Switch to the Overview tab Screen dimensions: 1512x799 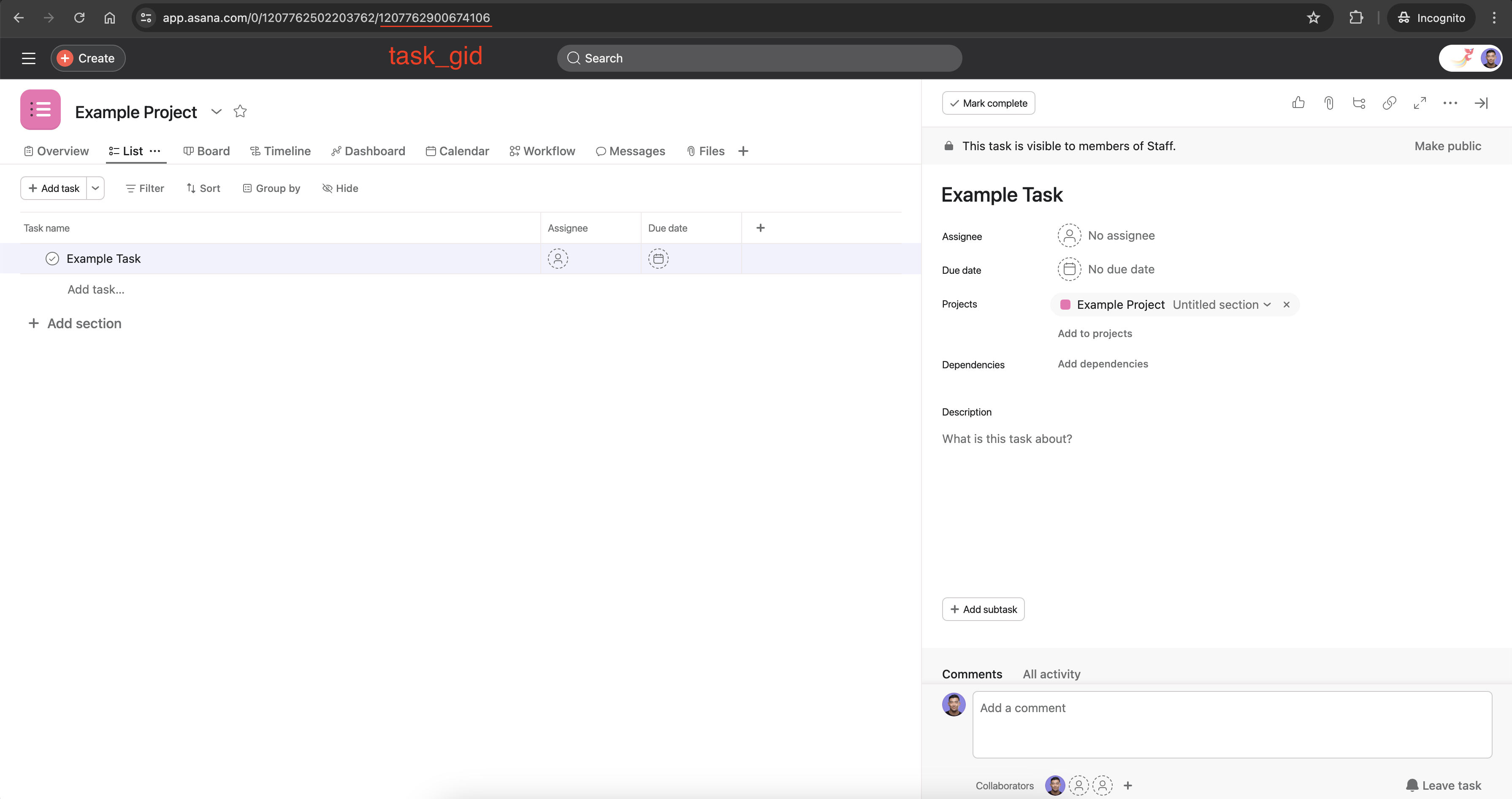[56, 151]
